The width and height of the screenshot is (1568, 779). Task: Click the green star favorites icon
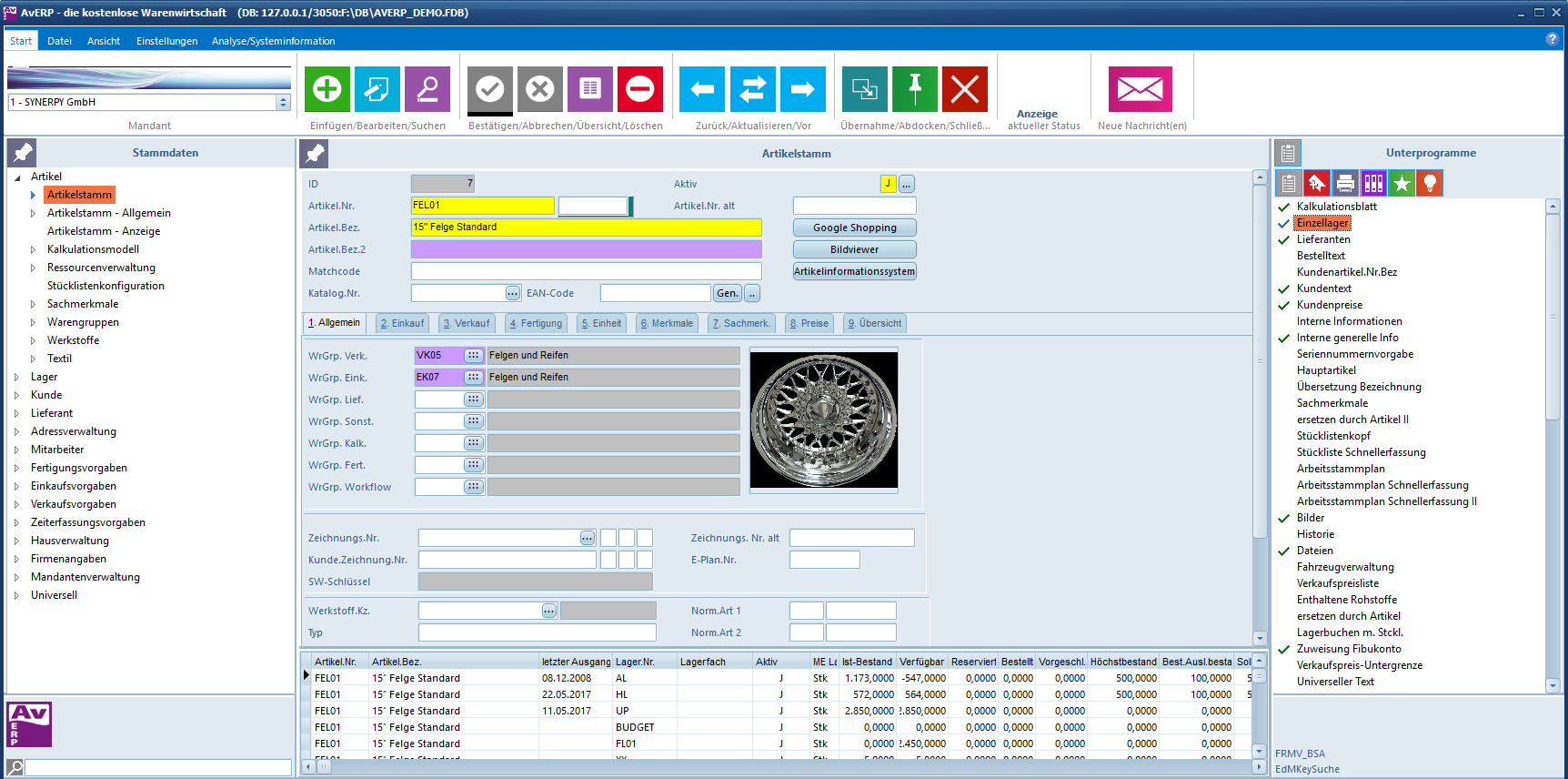pyautogui.click(x=1402, y=184)
